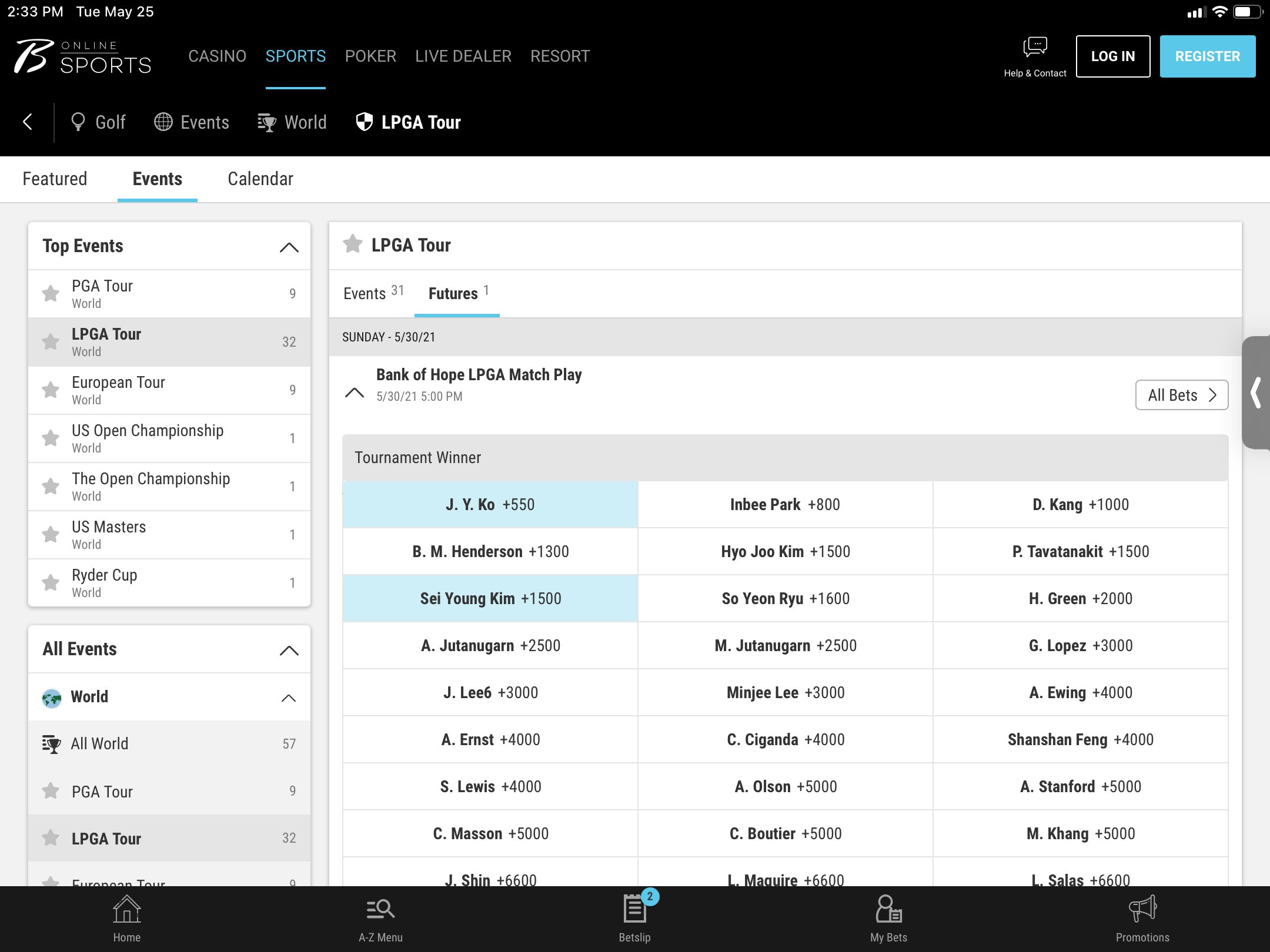Favorite European Tour in Top Events

click(x=51, y=390)
